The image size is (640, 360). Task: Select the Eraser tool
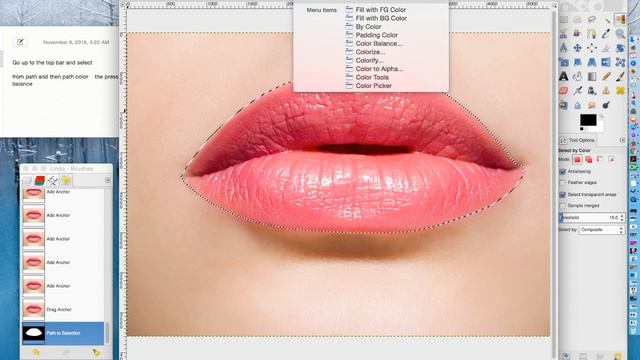564,90
